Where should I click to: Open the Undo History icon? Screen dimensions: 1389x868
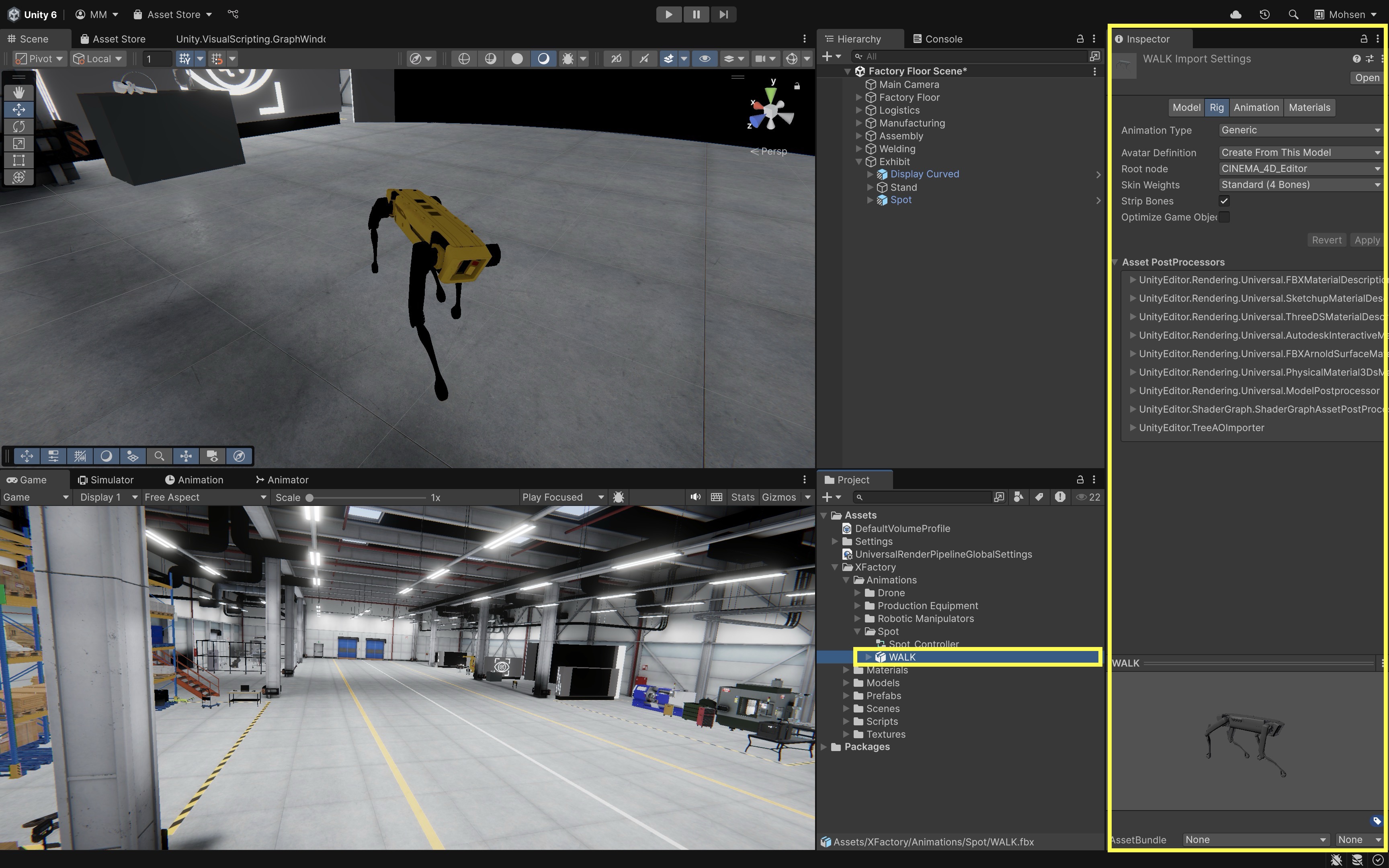tap(1264, 14)
